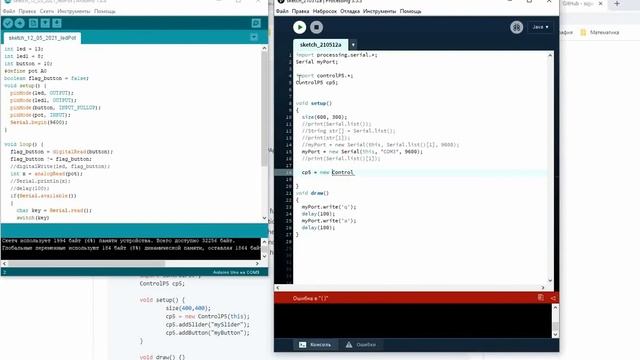Click 'Serial.begin(9600);' in the Arduino code
The image size is (640, 360).
39,122
